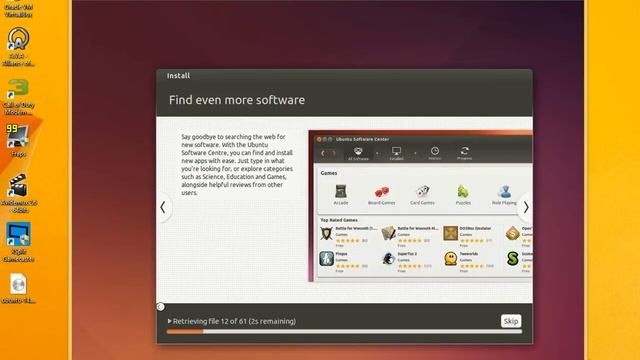Click the "Retrieving file 12 of 61" status text
This screenshot has height=360, width=640.
coord(234,321)
